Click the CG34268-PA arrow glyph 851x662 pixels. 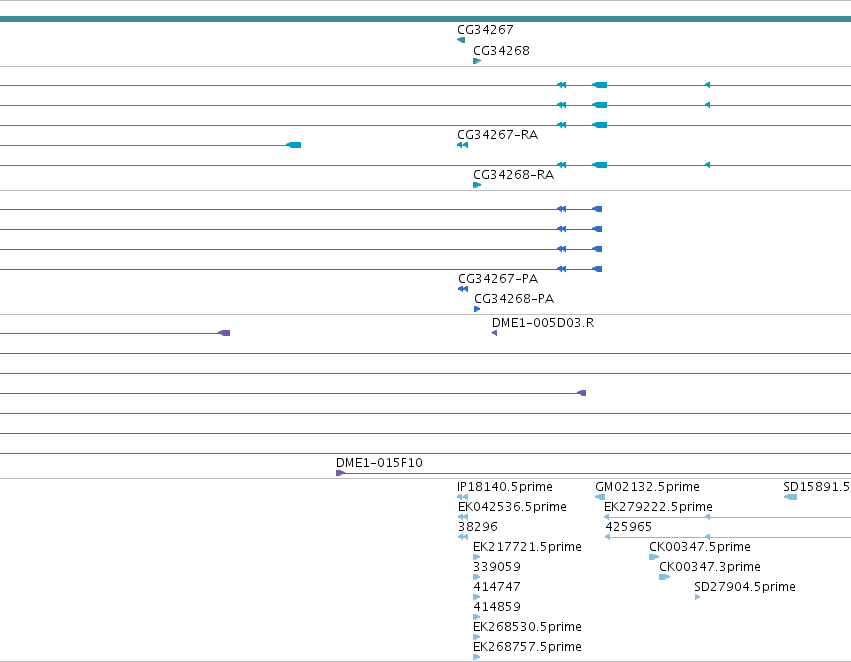[477, 309]
